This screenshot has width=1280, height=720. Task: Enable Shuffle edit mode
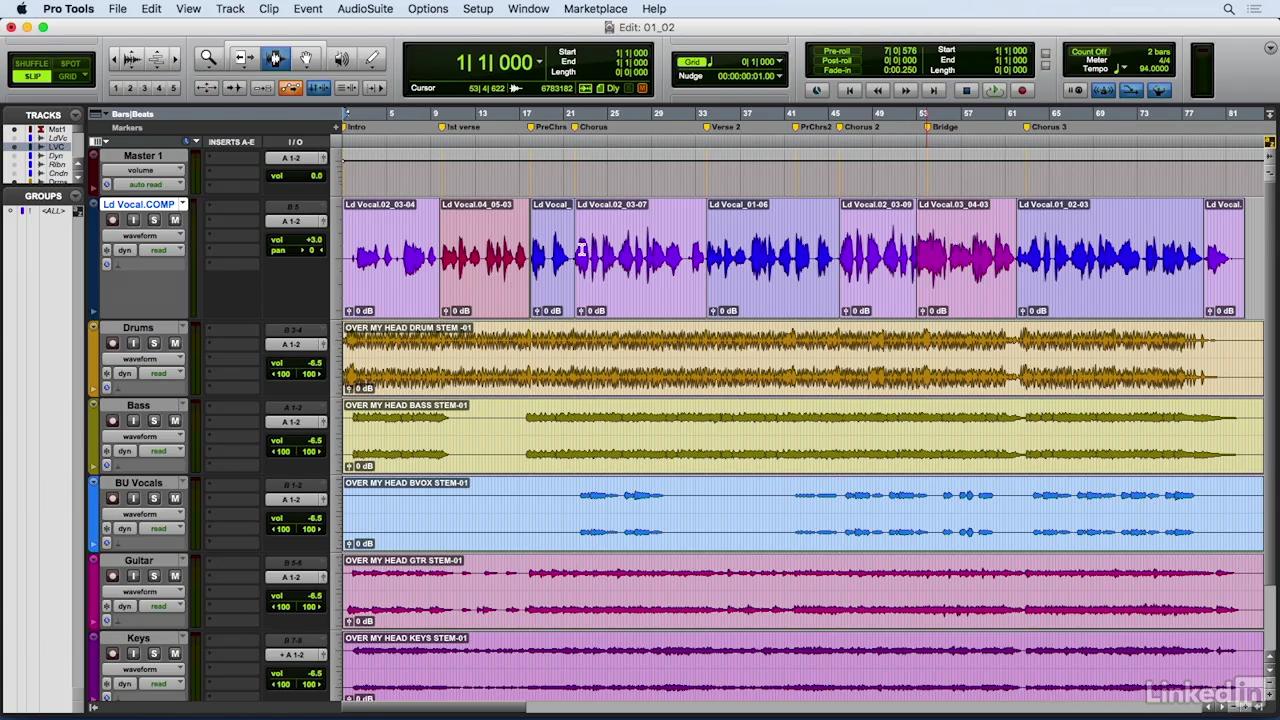[x=31, y=63]
